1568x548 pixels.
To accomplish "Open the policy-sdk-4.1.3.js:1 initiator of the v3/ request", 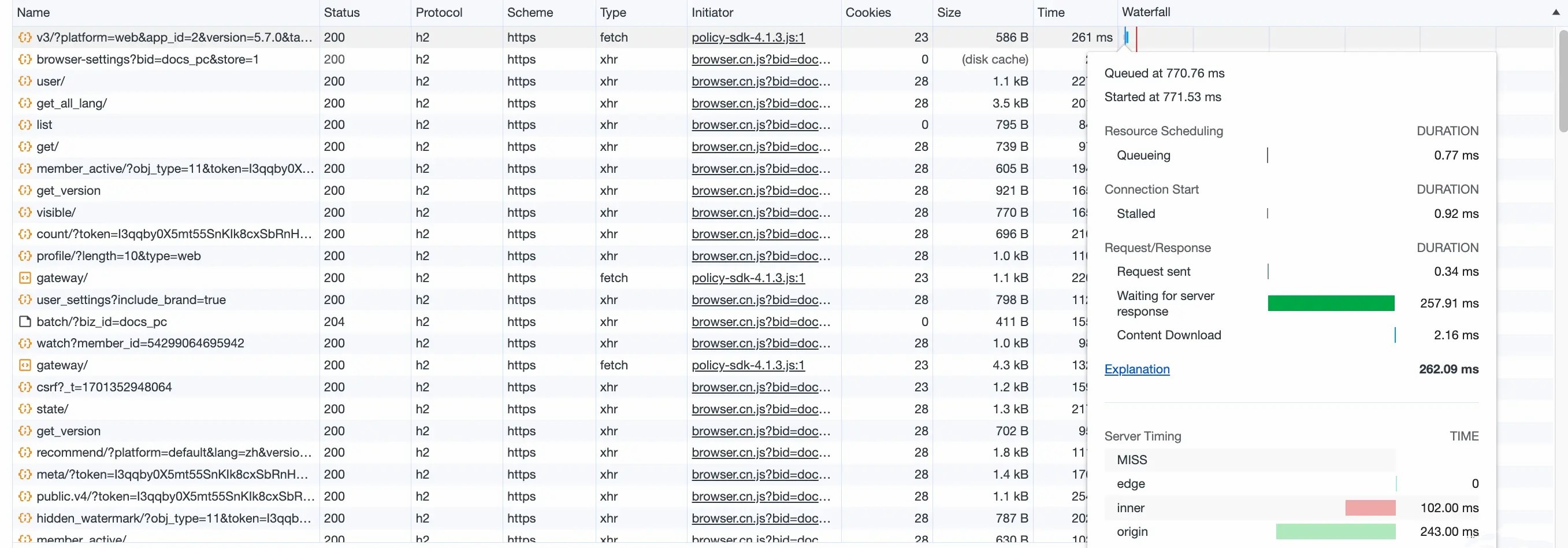I will 748,37.
